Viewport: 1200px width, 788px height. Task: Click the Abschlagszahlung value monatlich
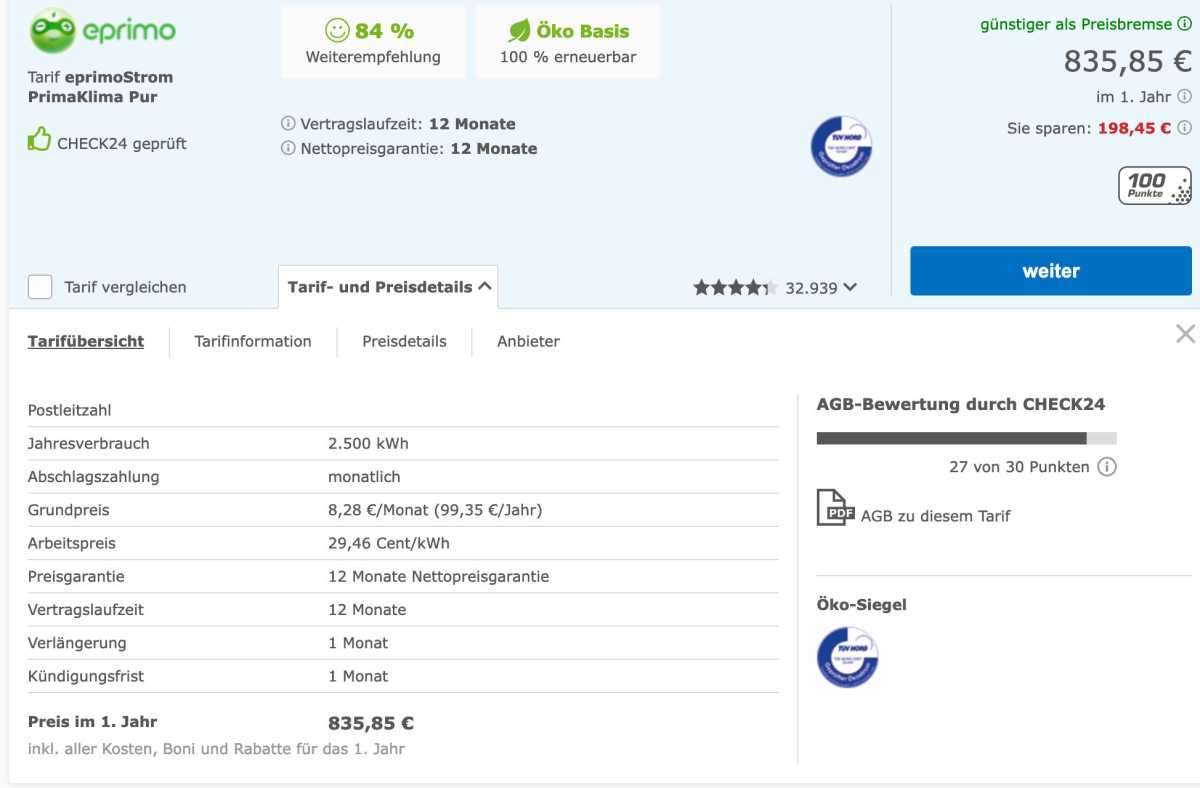364,477
